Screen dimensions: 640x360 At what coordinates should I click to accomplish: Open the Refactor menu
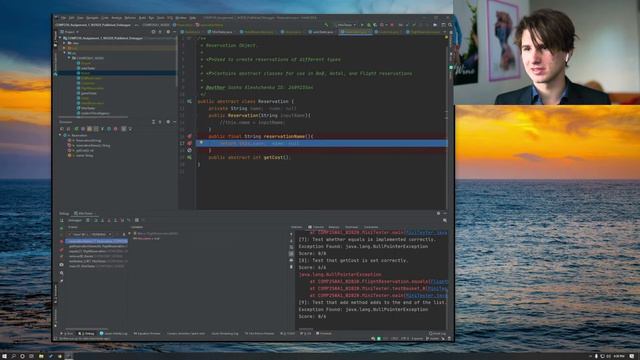(130, 18)
